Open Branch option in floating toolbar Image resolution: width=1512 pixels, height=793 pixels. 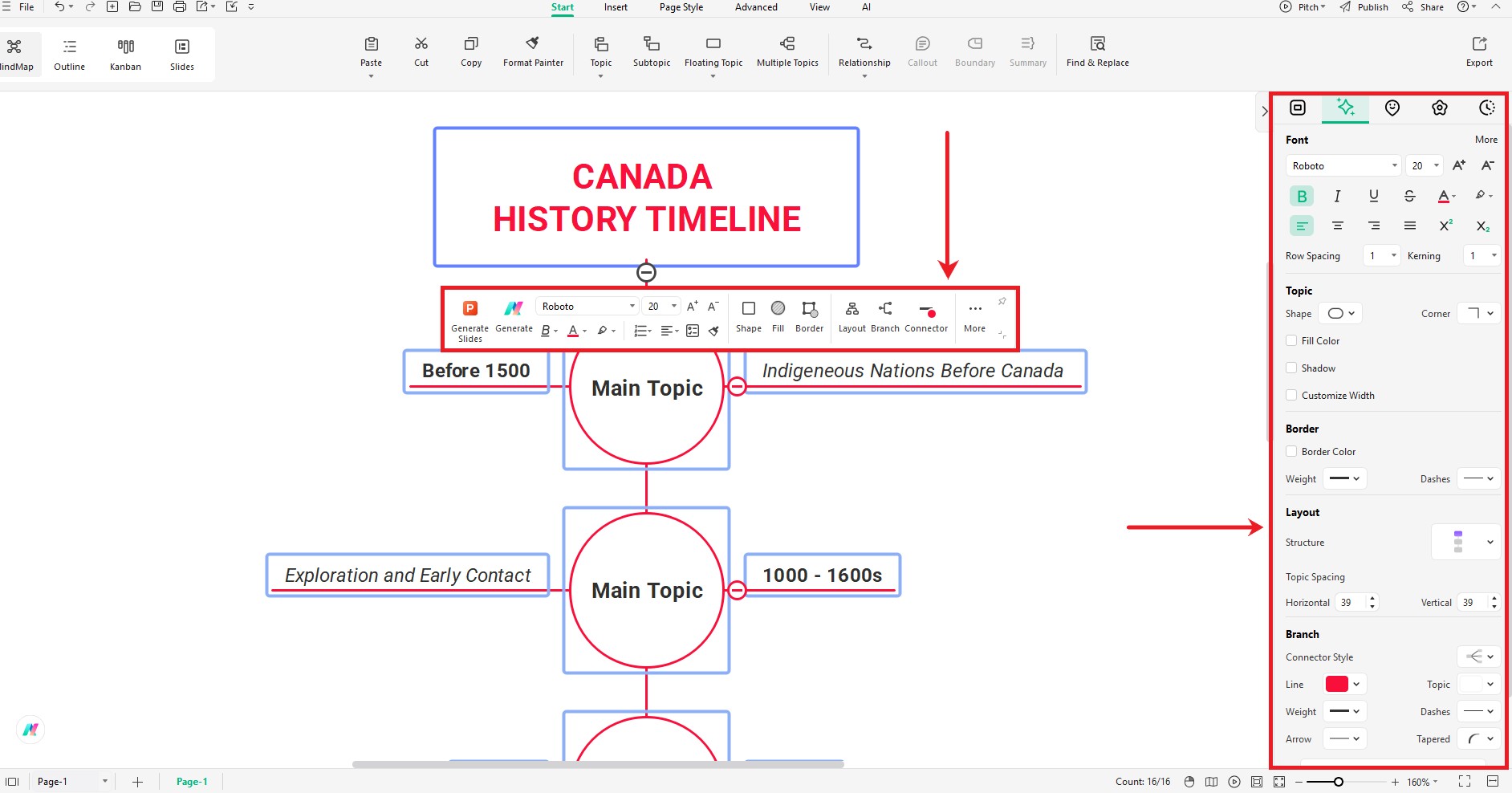point(885,317)
